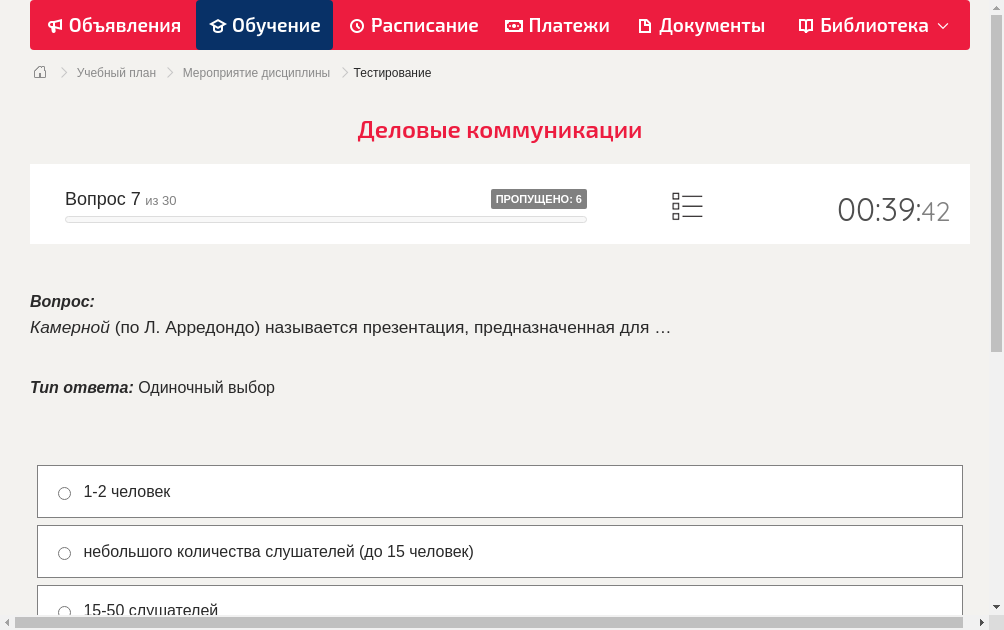Click the book icon beside Библиотека
This screenshot has height=630, width=1004.
pos(806,25)
